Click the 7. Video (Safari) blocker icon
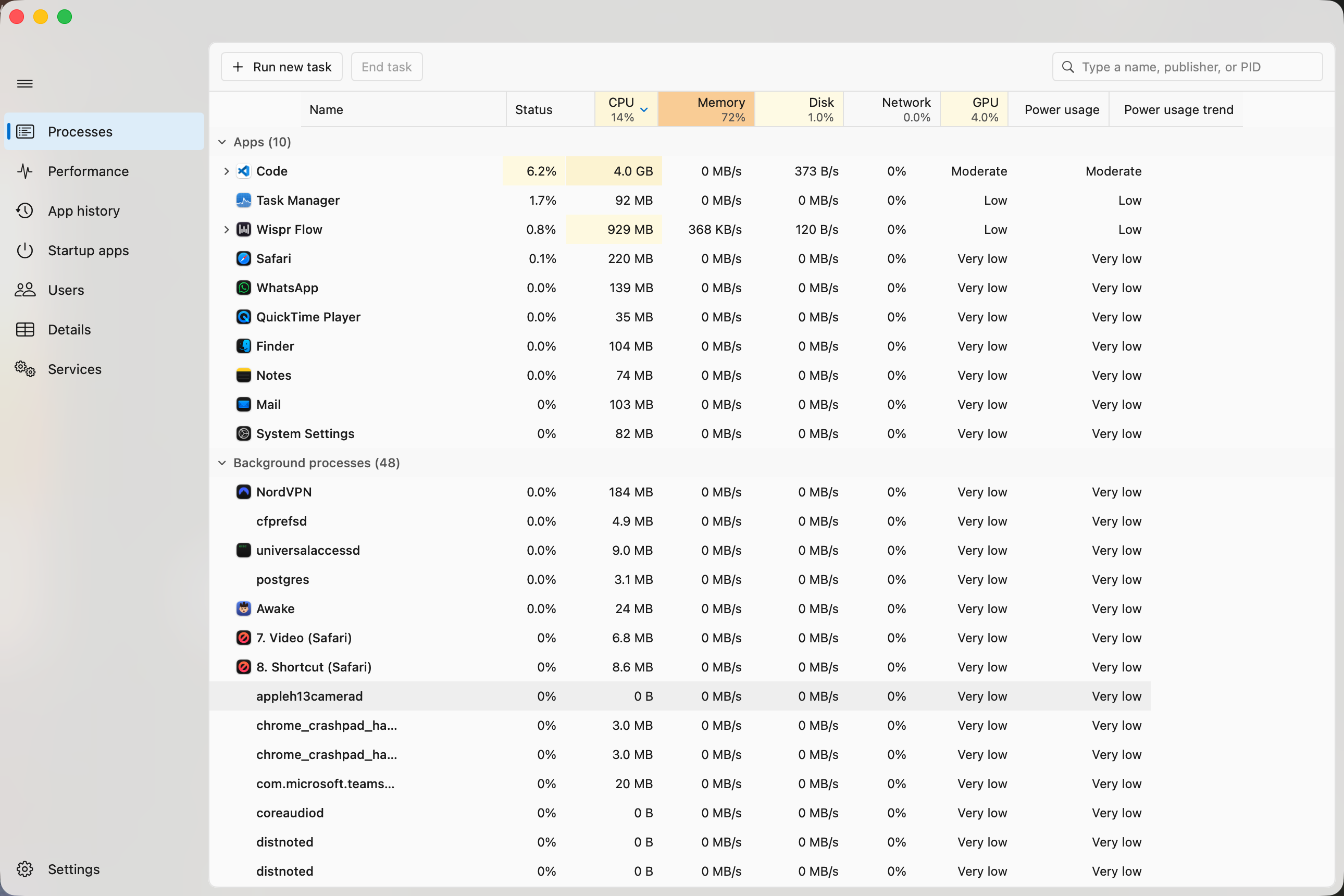The width and height of the screenshot is (1344, 896). click(x=243, y=637)
